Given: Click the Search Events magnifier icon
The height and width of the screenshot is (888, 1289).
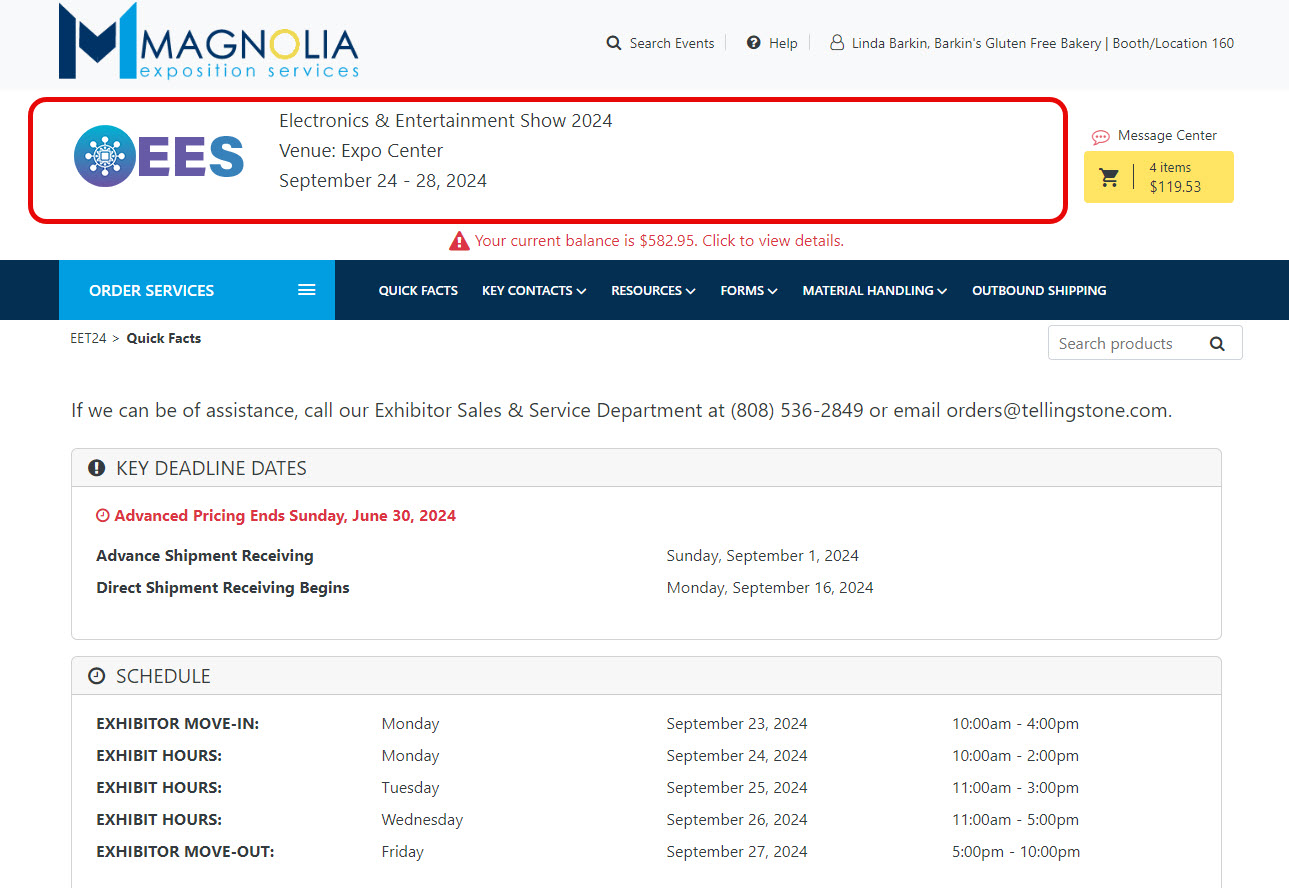Looking at the screenshot, I should click(614, 43).
